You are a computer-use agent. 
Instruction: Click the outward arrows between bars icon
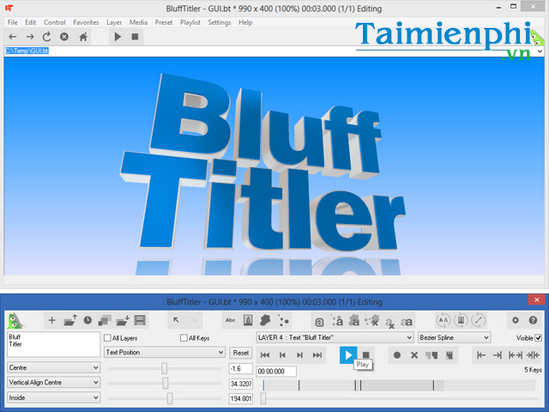pyautogui.click(x=515, y=355)
